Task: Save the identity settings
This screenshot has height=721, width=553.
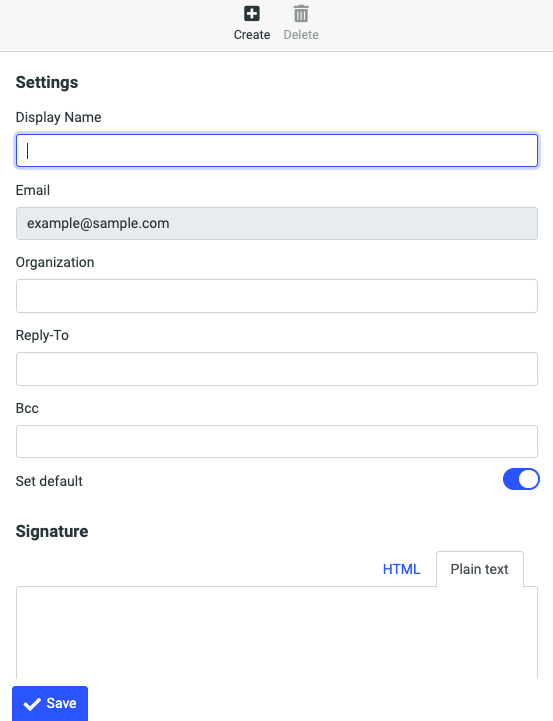Action: point(50,704)
